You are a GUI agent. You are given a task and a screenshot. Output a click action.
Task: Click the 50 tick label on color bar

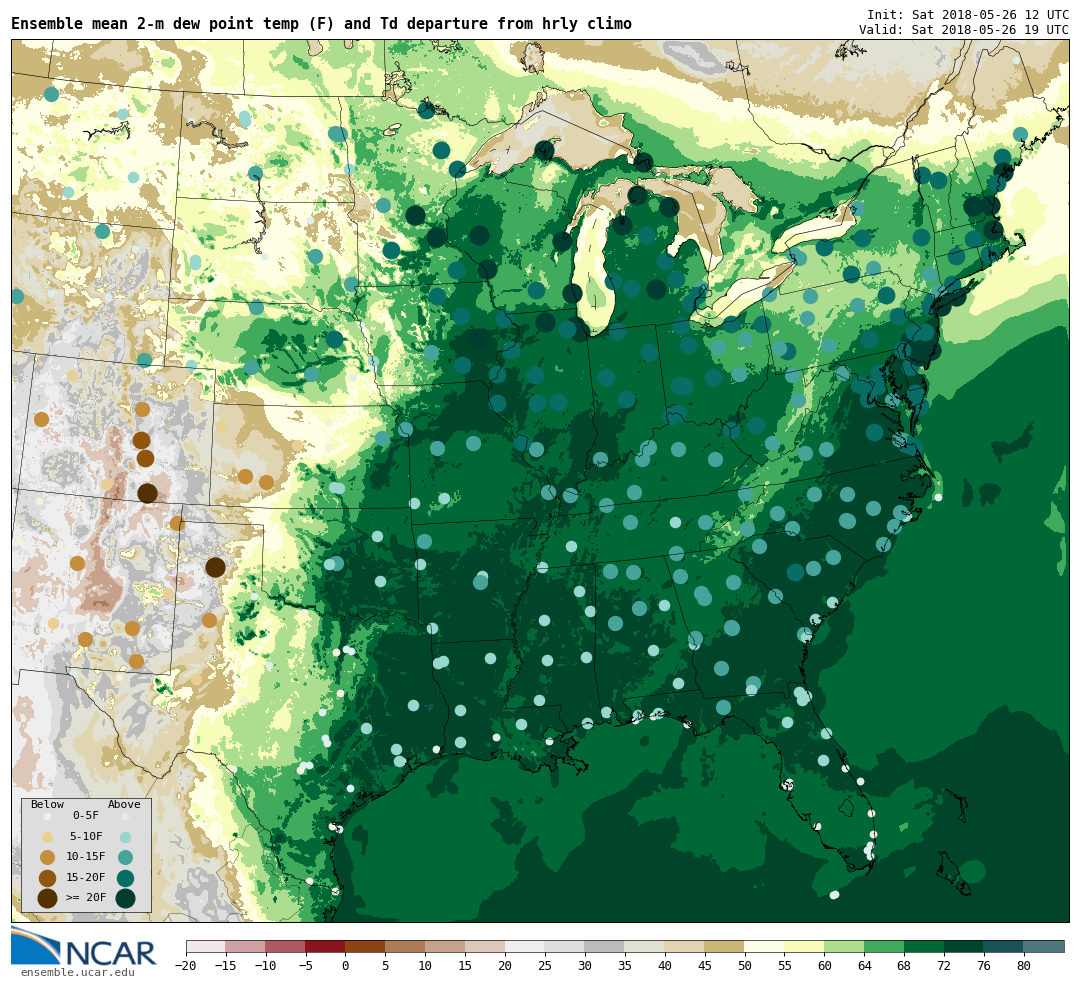click(x=745, y=966)
